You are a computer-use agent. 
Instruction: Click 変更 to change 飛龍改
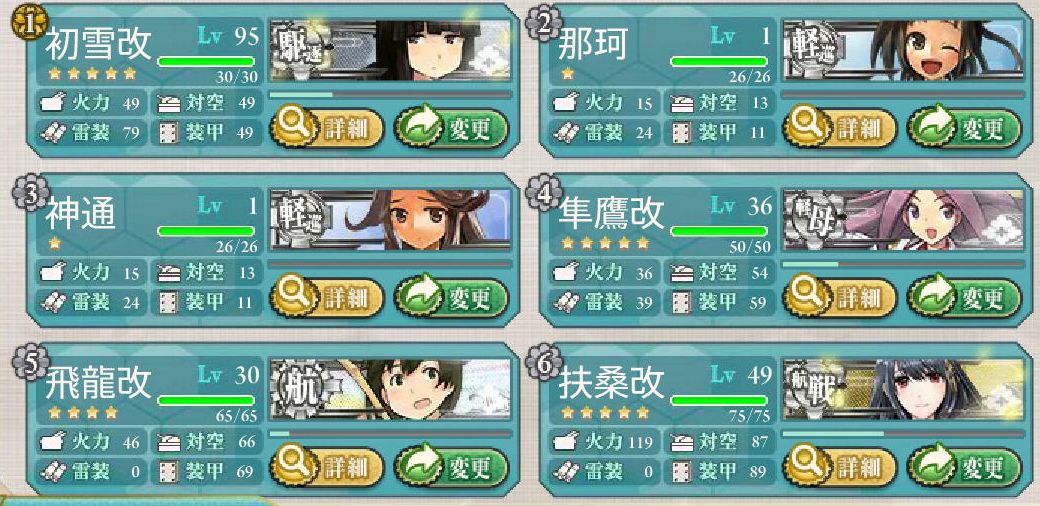(452, 468)
